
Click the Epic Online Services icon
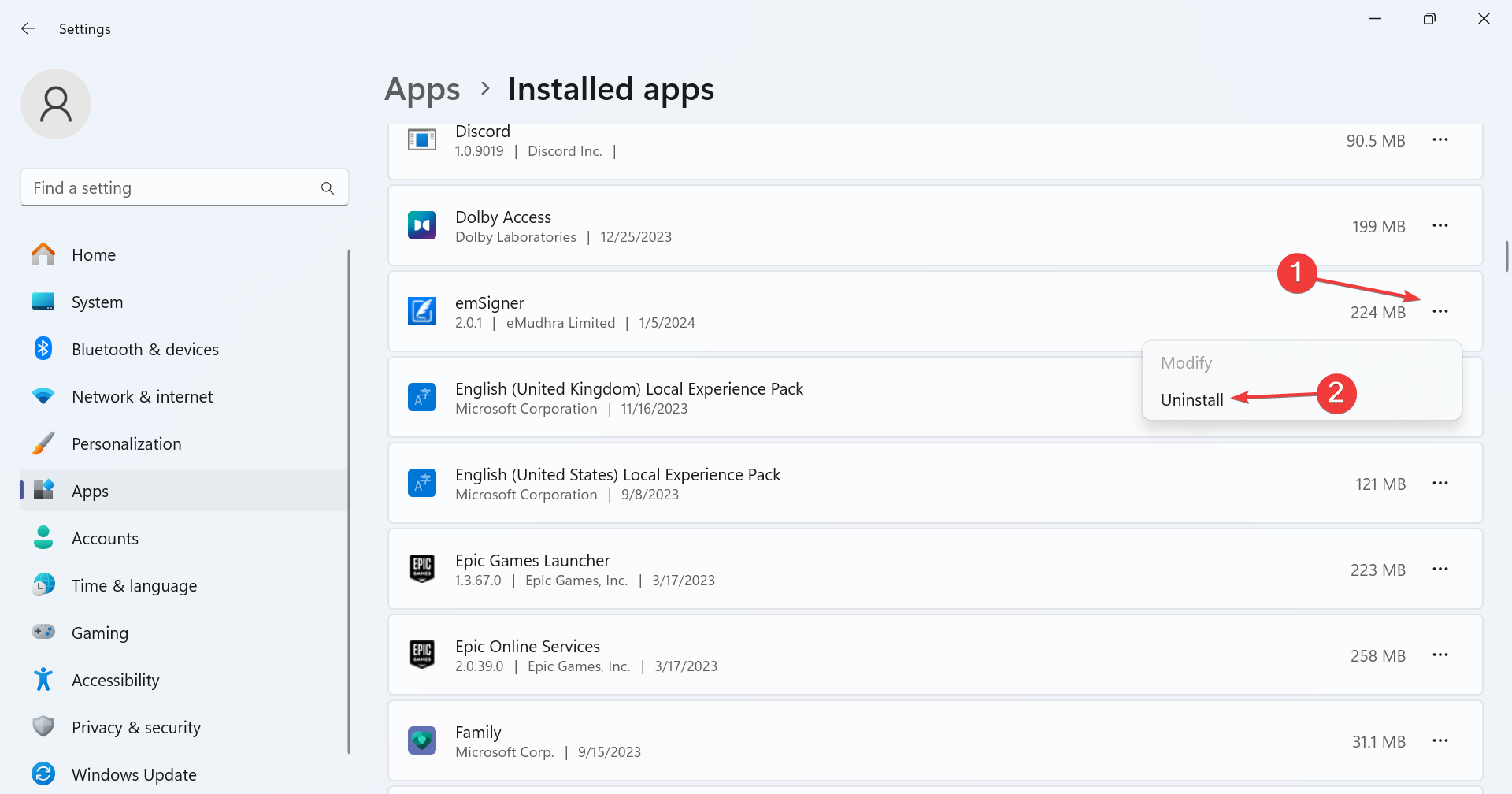point(422,655)
